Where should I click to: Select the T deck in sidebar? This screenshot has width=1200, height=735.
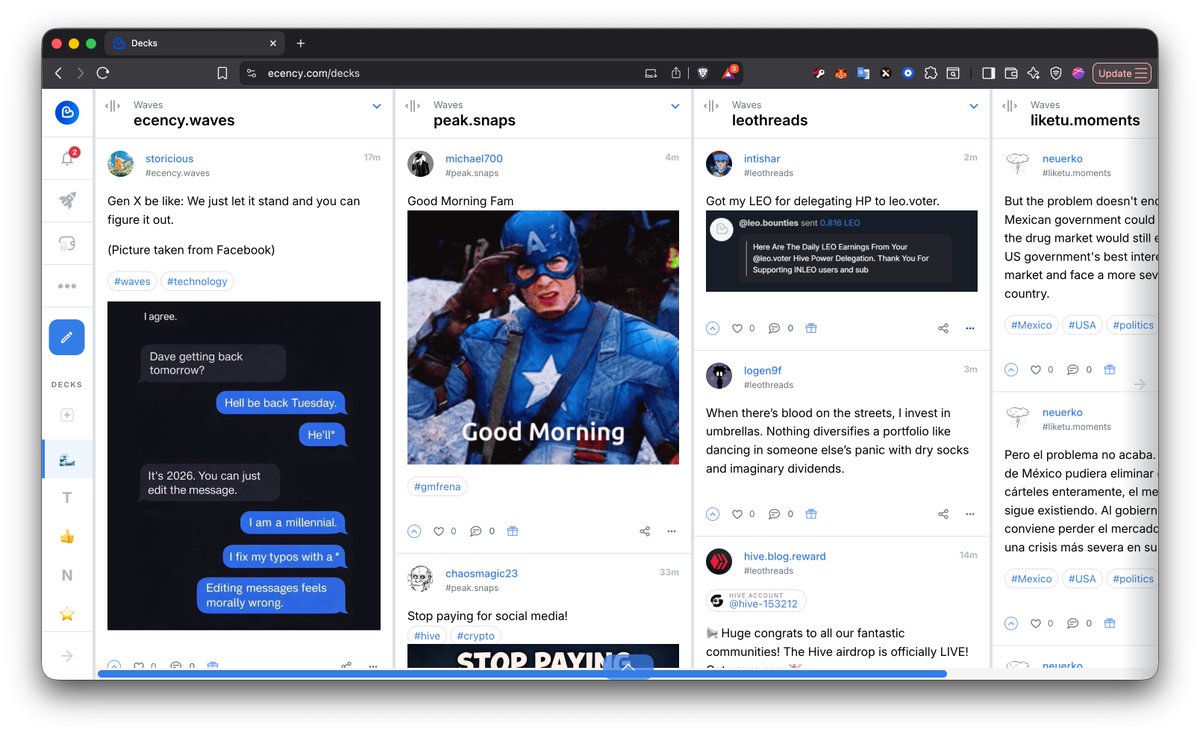pos(67,498)
